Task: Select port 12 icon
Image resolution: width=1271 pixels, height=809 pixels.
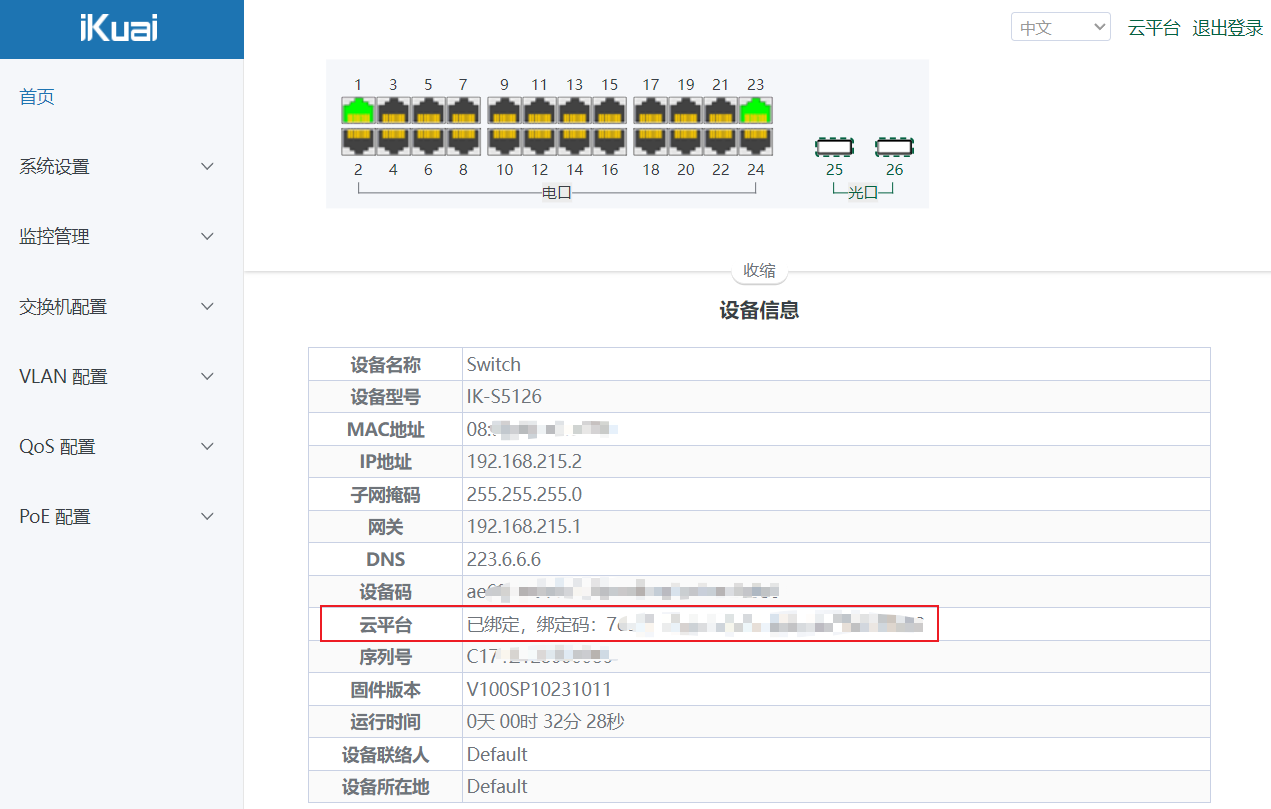Action: [x=539, y=141]
